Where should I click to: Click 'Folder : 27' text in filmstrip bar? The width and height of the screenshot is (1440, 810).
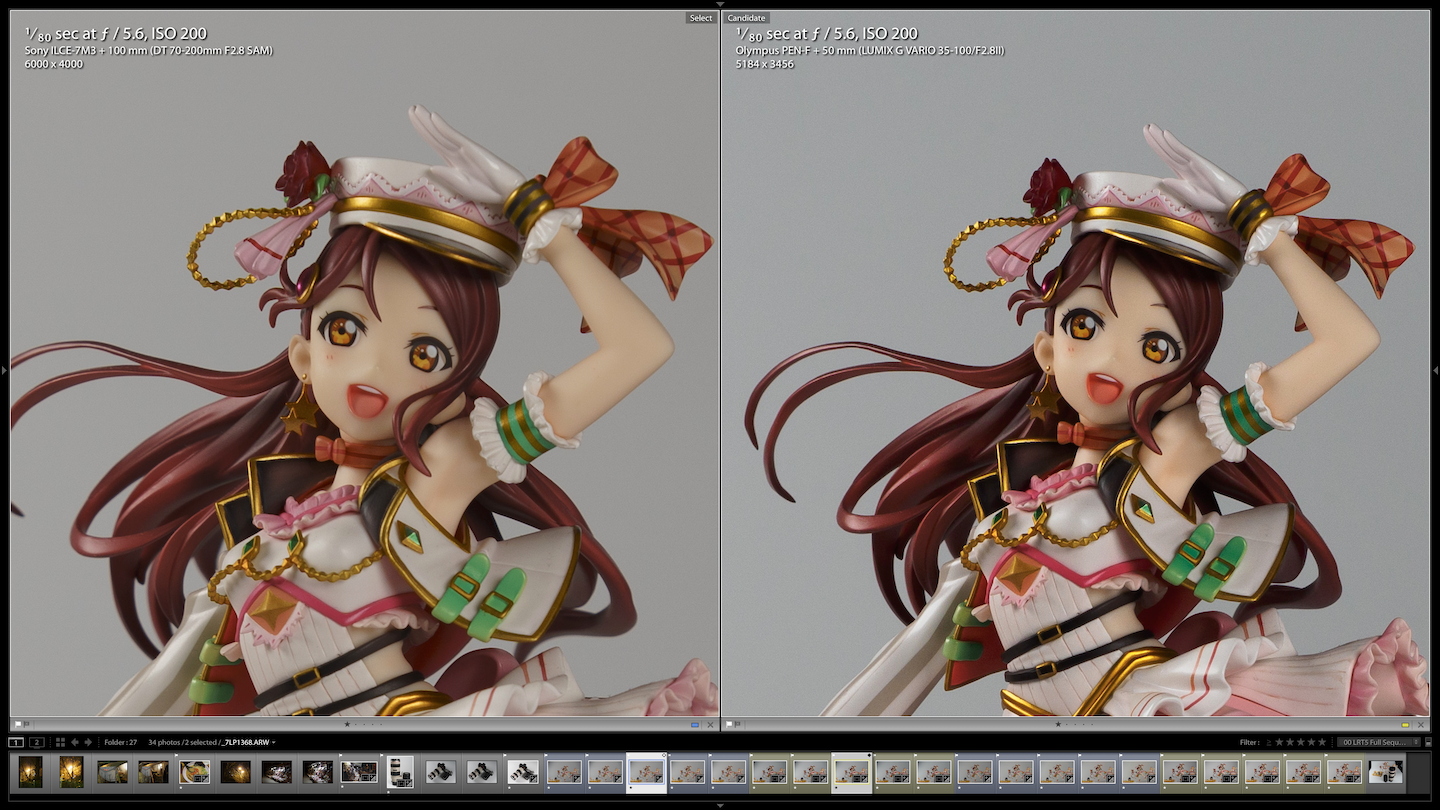(120, 742)
